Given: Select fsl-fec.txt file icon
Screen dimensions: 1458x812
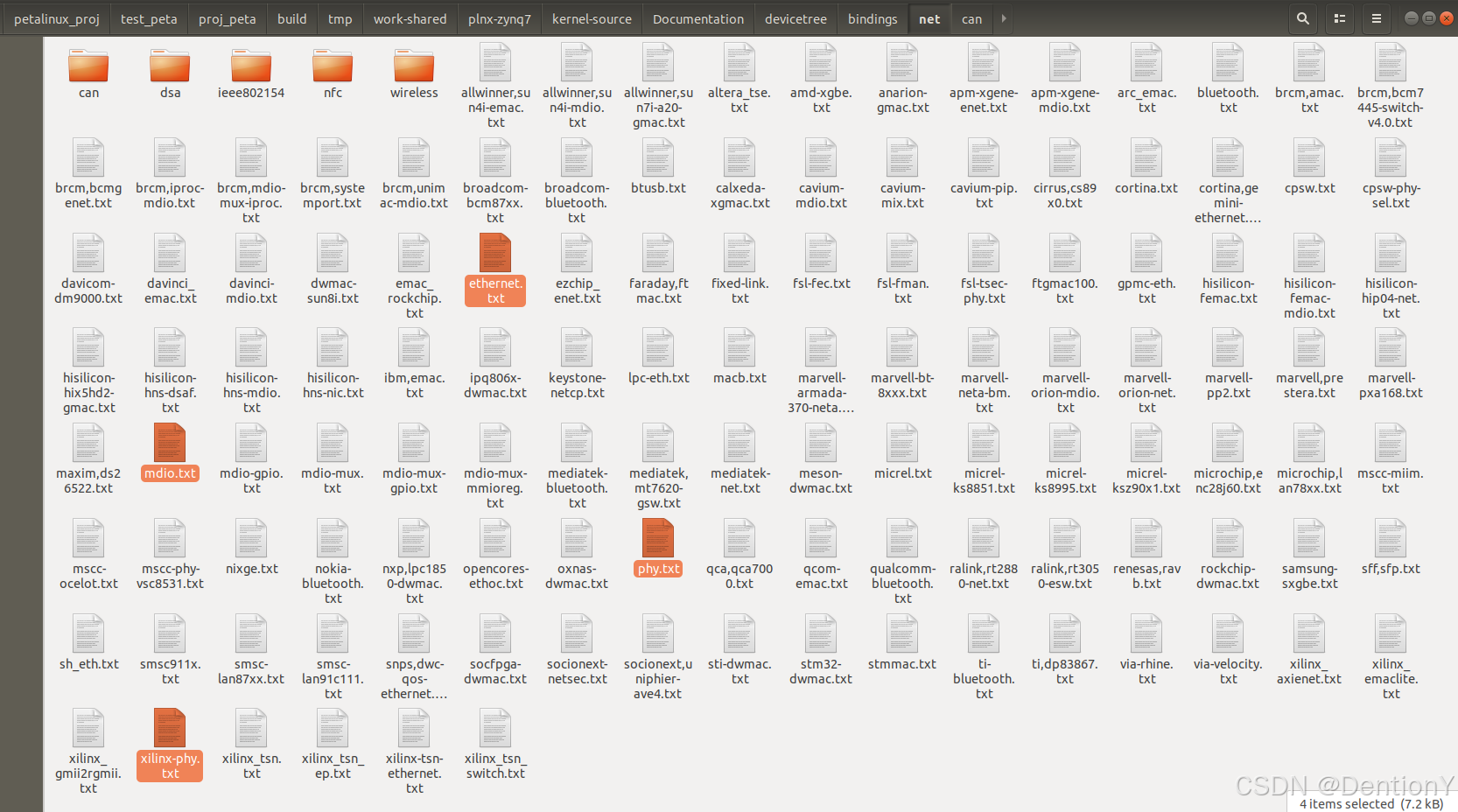Looking at the screenshot, I should (x=821, y=253).
